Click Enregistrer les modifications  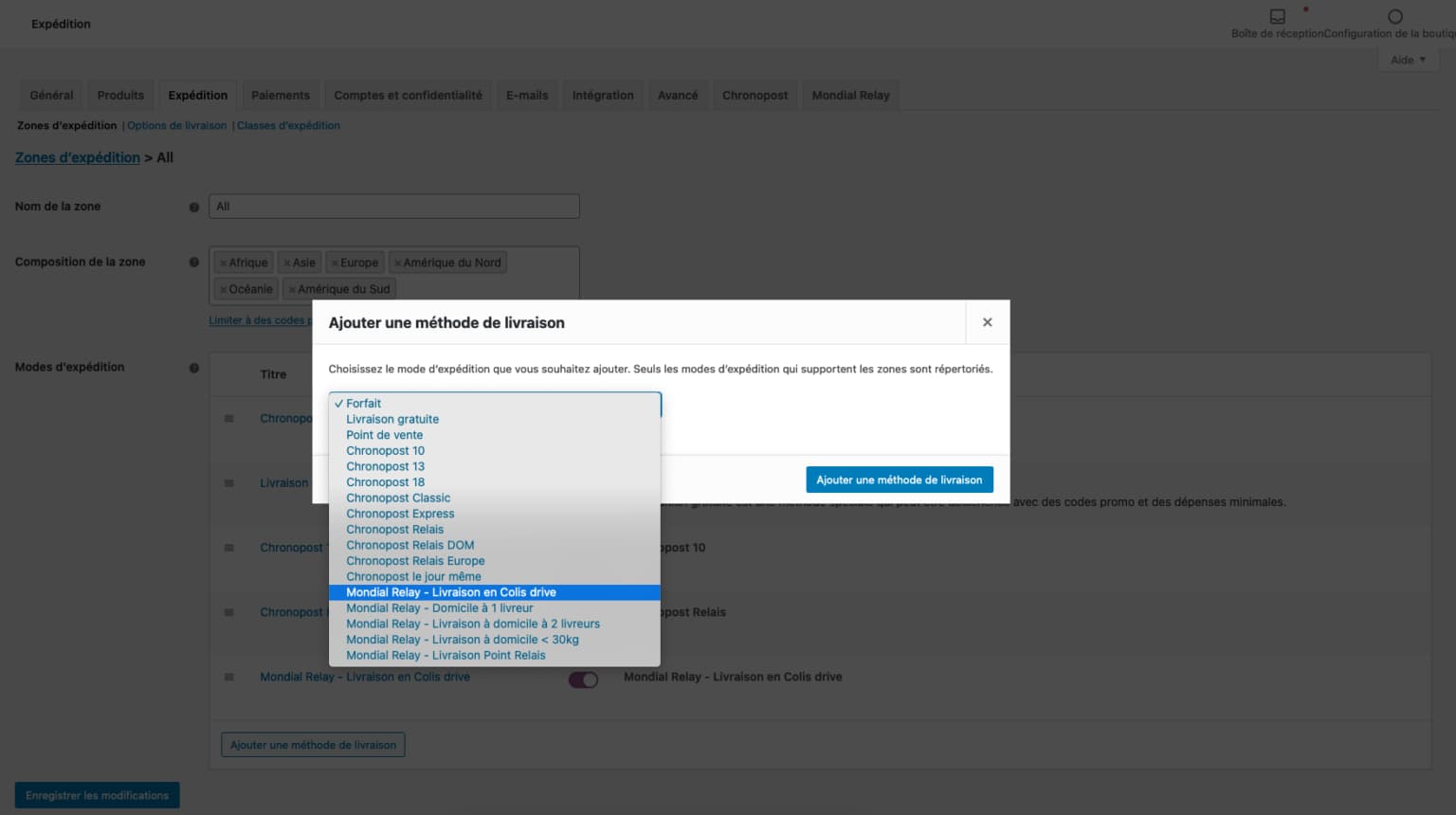click(97, 794)
